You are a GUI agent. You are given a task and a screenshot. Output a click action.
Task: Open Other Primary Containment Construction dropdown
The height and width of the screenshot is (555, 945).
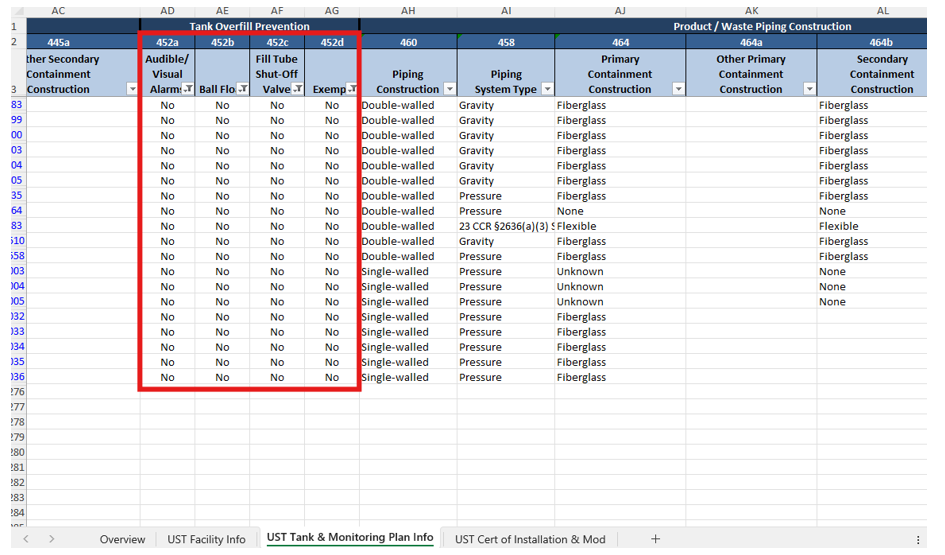(x=809, y=89)
